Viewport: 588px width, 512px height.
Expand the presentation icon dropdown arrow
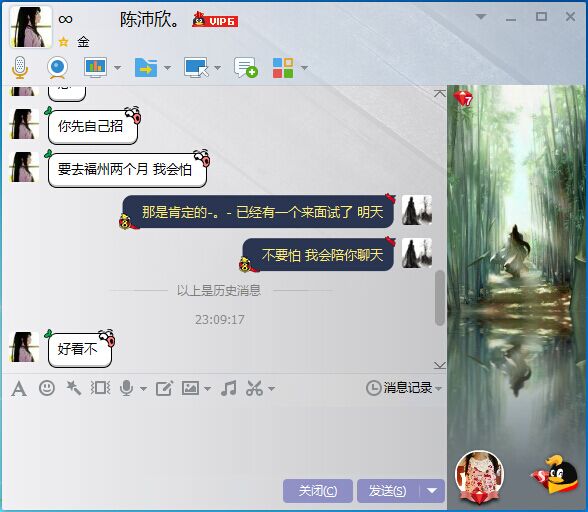click(117, 68)
